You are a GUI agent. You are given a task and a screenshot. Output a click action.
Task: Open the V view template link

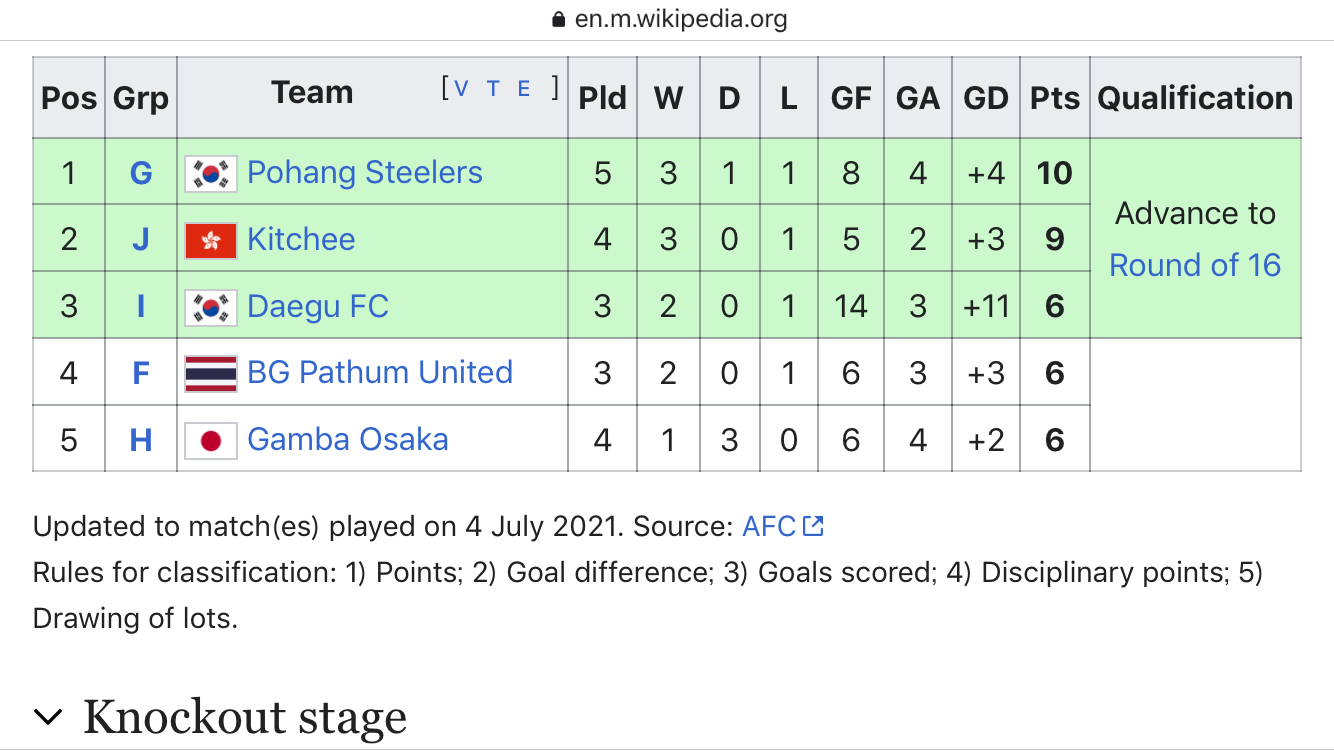pyautogui.click(x=461, y=88)
